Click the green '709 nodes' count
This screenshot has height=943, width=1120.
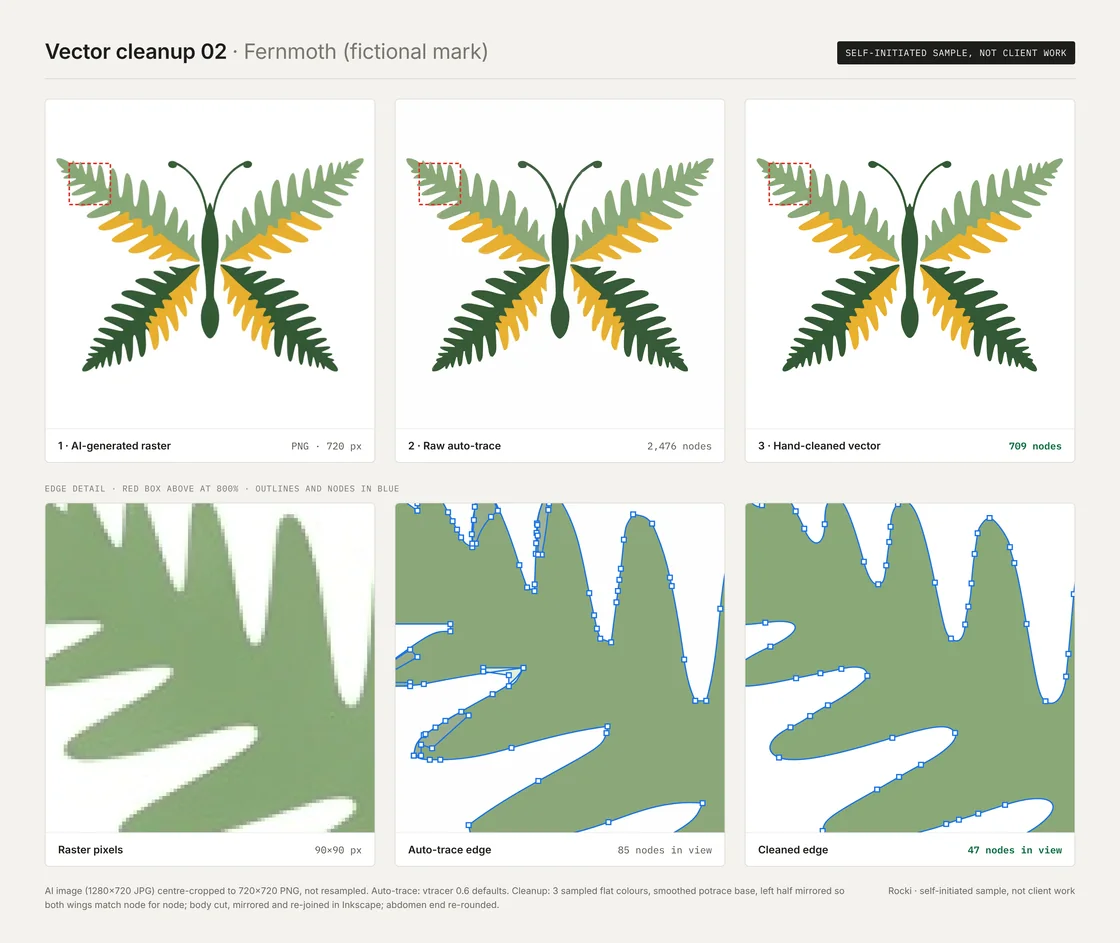(1035, 446)
